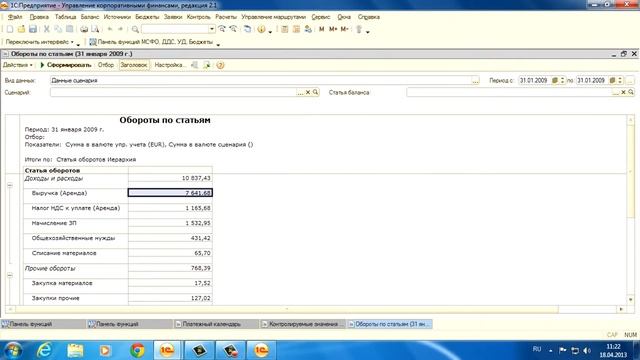Click the Paste icon in main toolbar
Screen dimensions: 640x360
pos(70,29)
